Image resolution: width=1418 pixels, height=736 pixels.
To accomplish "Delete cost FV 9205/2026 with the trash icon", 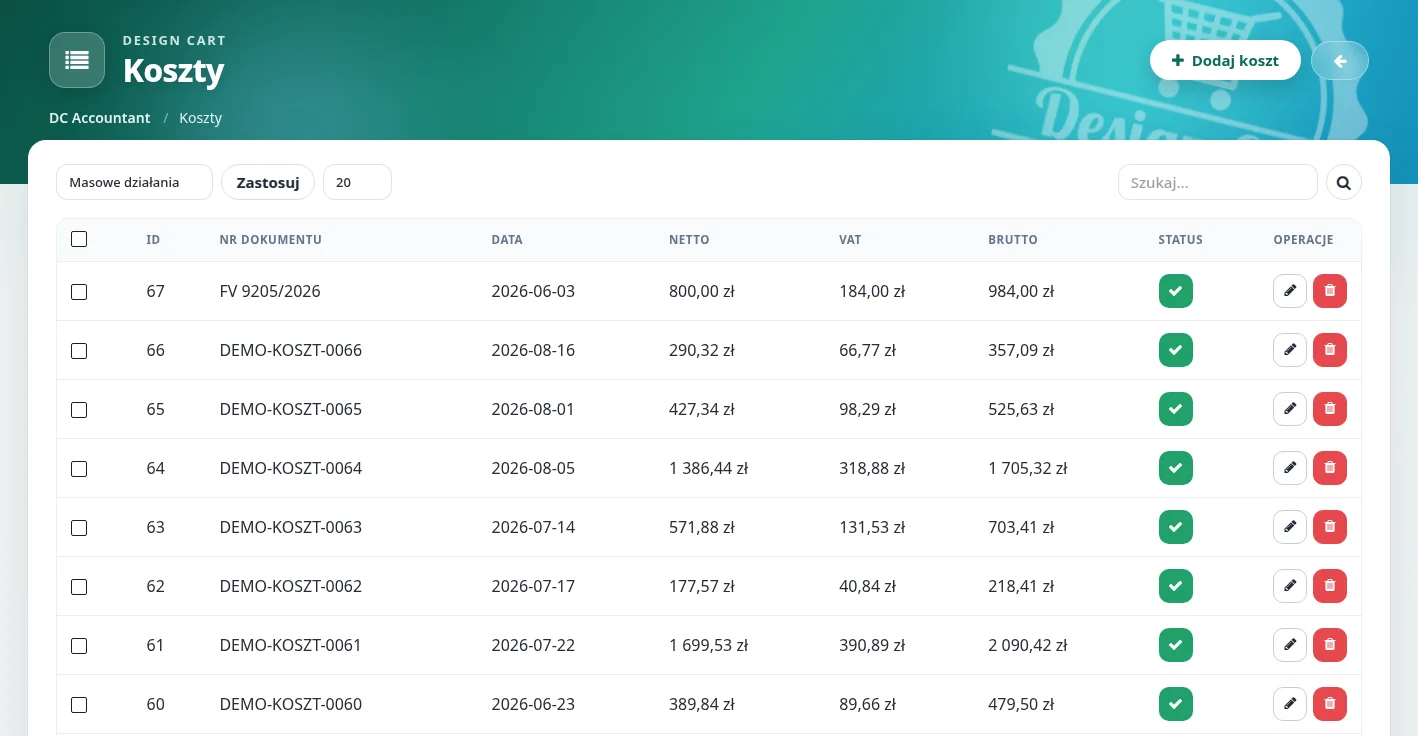I will [x=1330, y=291].
